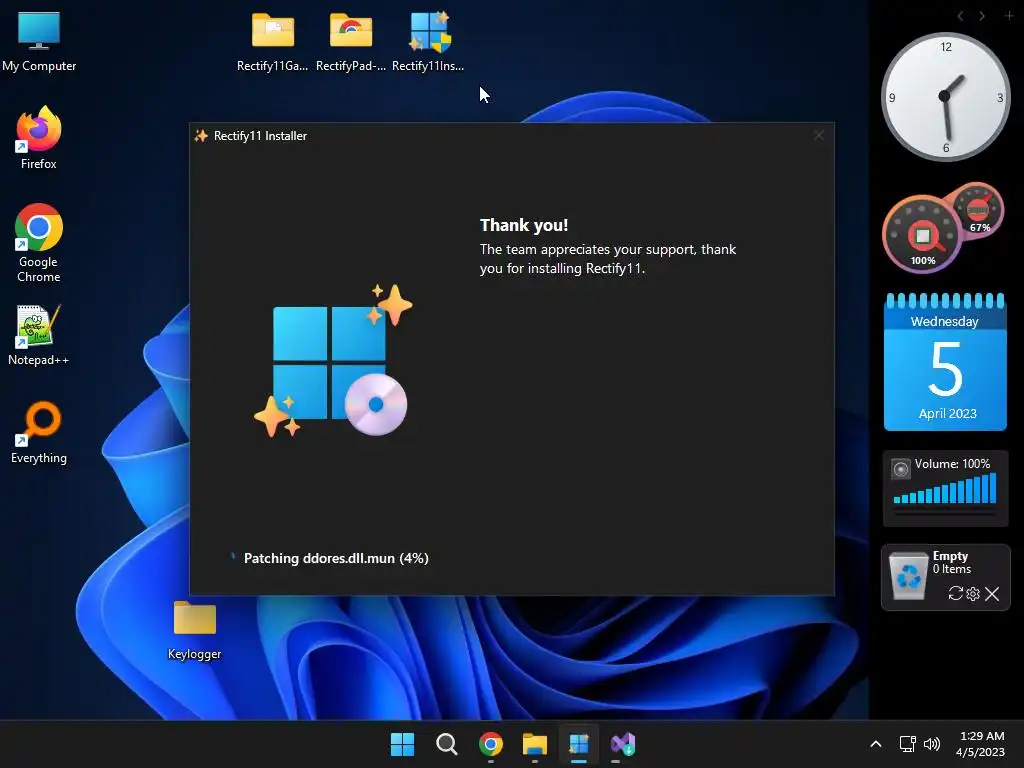Select the Rectify11Ins... installer icon
The image size is (1024, 768).
[428, 40]
